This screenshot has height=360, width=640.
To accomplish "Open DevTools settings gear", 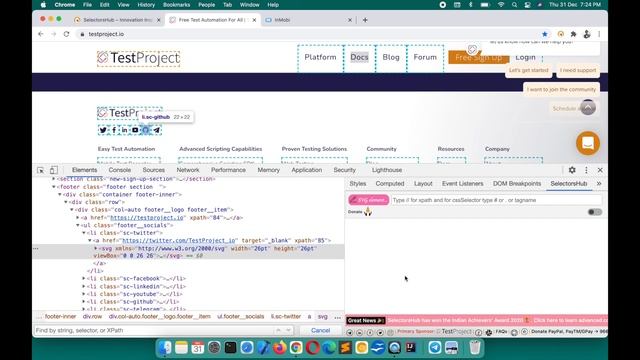I will (572, 170).
